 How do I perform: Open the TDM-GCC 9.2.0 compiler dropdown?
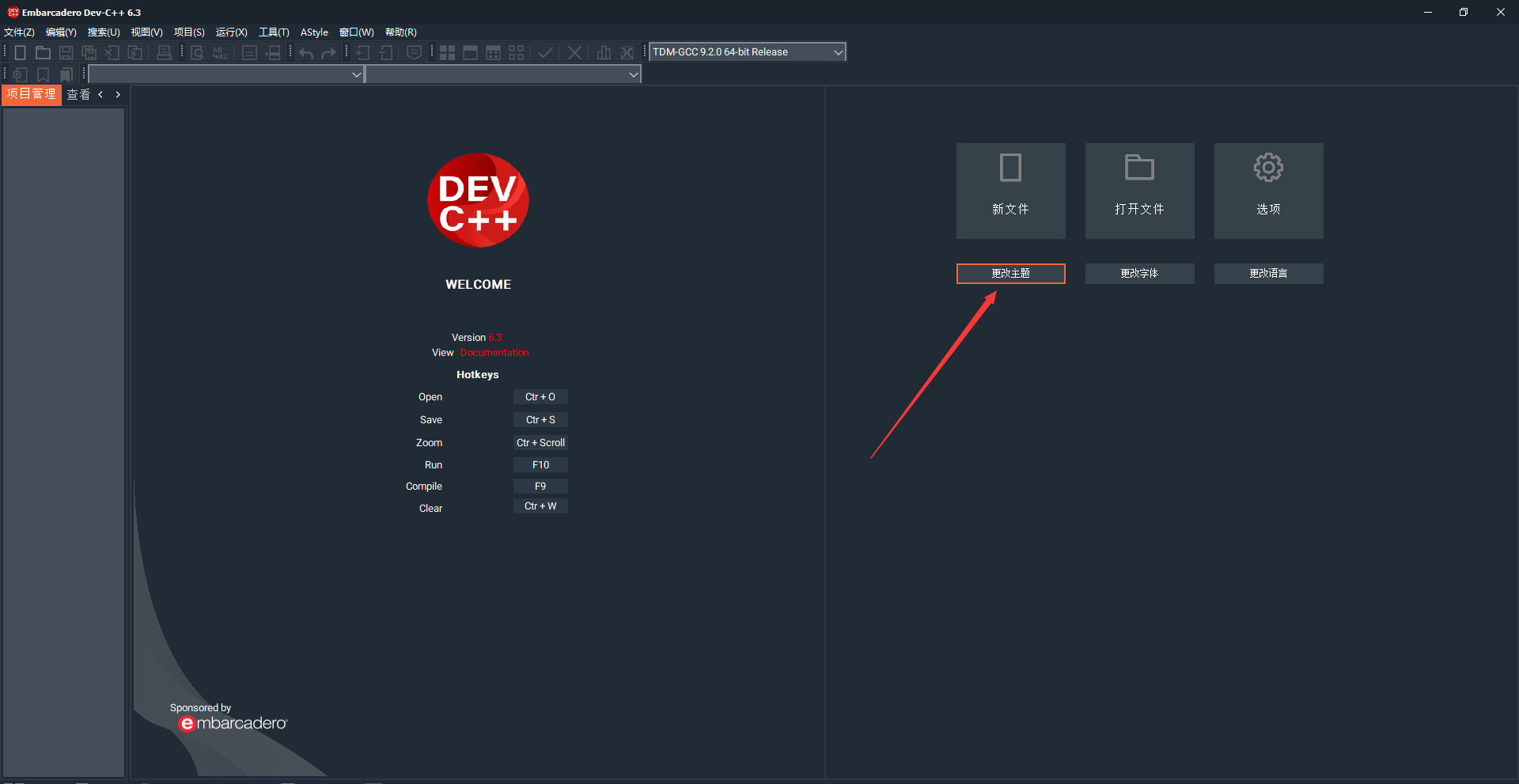tap(837, 51)
